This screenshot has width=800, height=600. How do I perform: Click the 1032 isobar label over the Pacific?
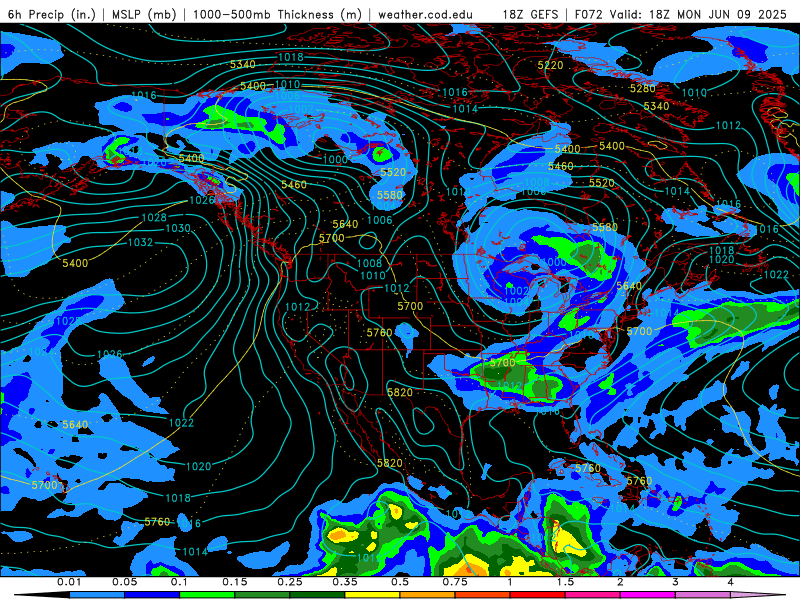pos(140,242)
